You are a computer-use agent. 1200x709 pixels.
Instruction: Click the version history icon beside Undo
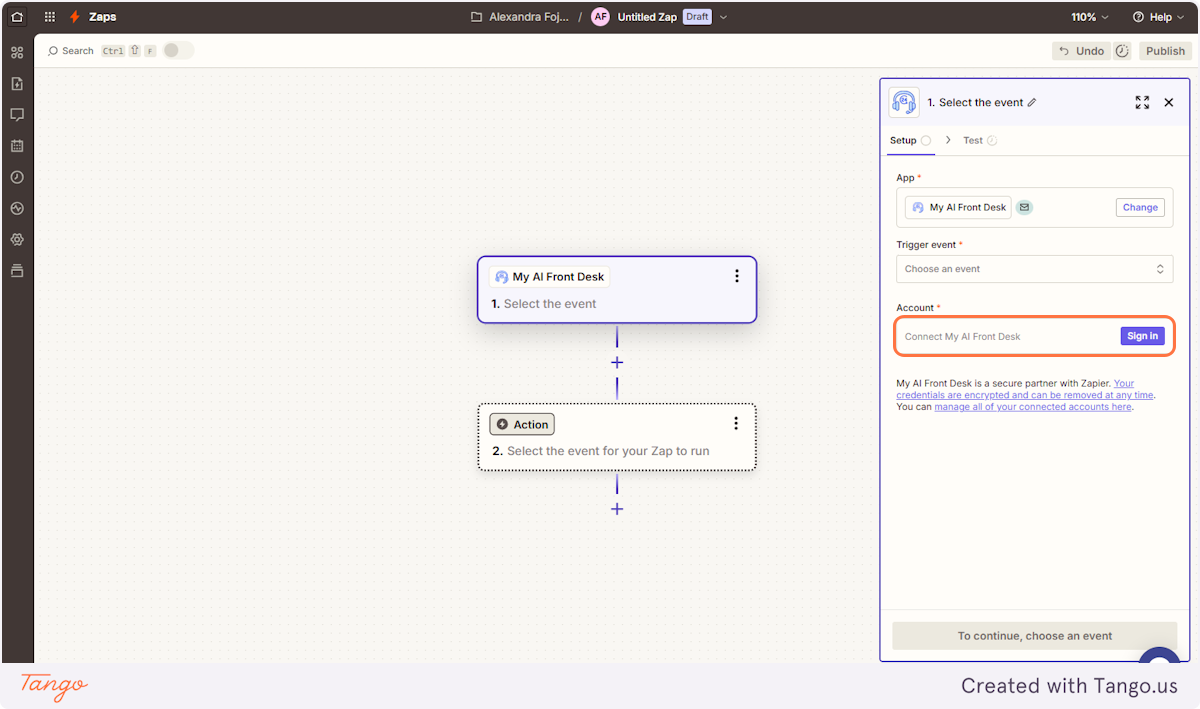coord(1122,51)
